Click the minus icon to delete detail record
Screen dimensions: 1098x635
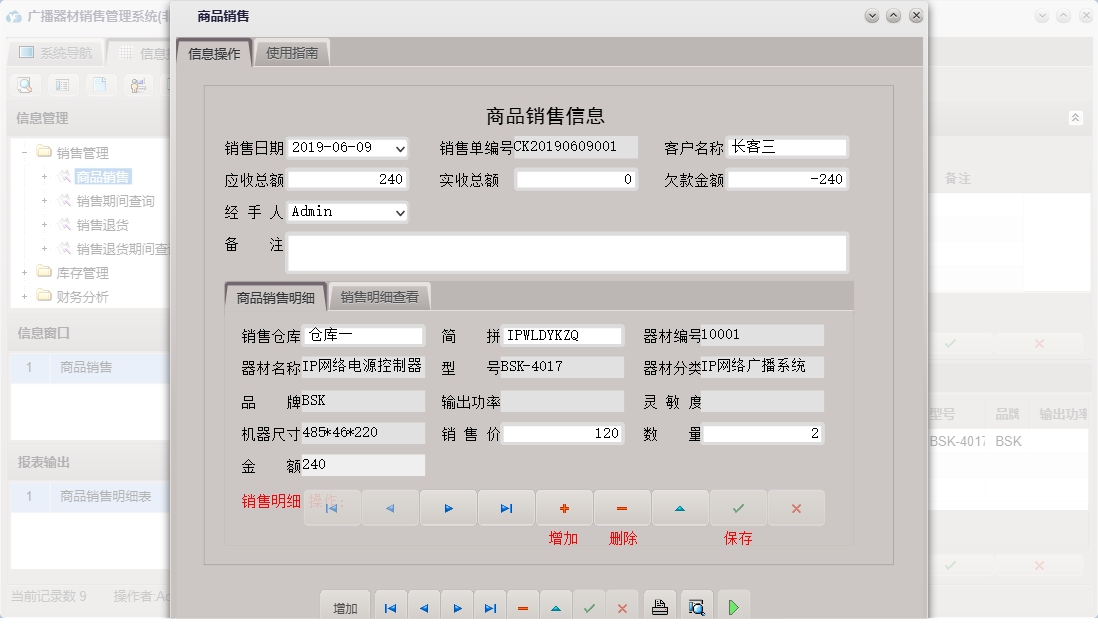pos(622,507)
